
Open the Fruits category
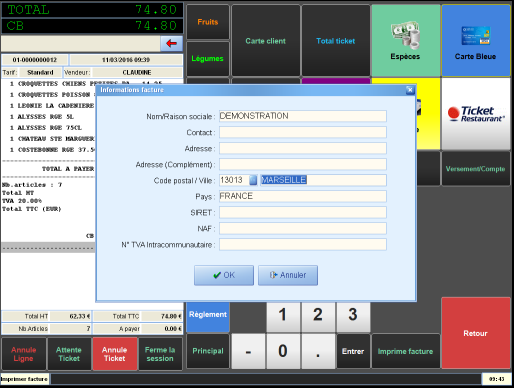(208, 22)
